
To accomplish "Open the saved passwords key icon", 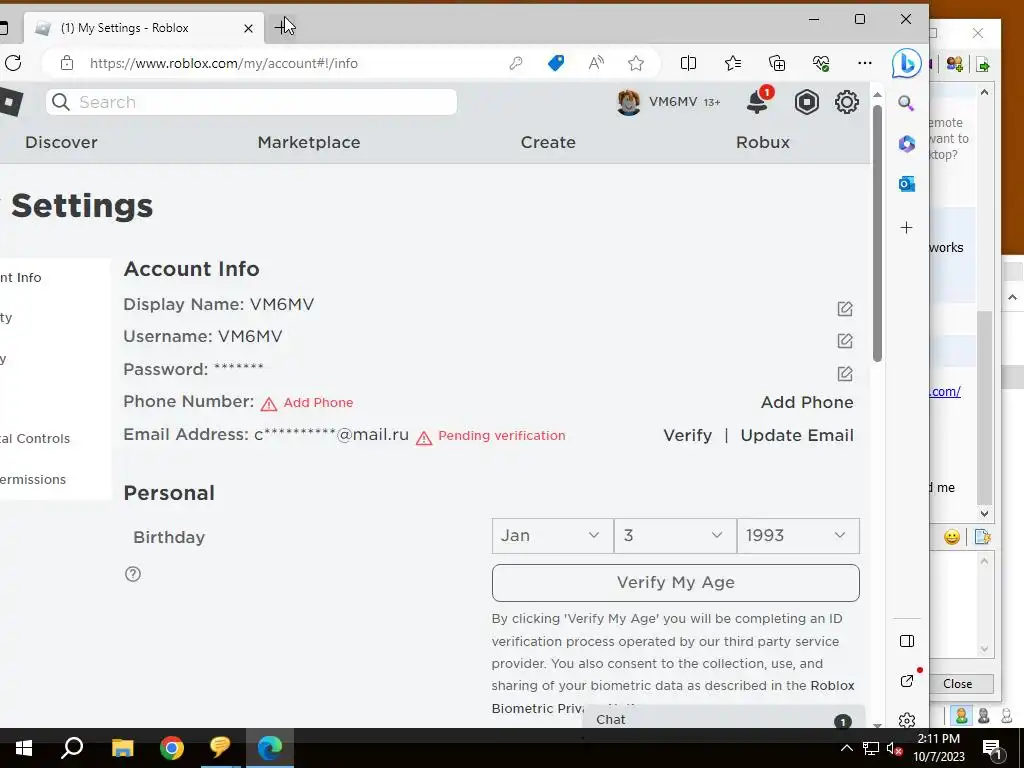I will pos(516,63).
